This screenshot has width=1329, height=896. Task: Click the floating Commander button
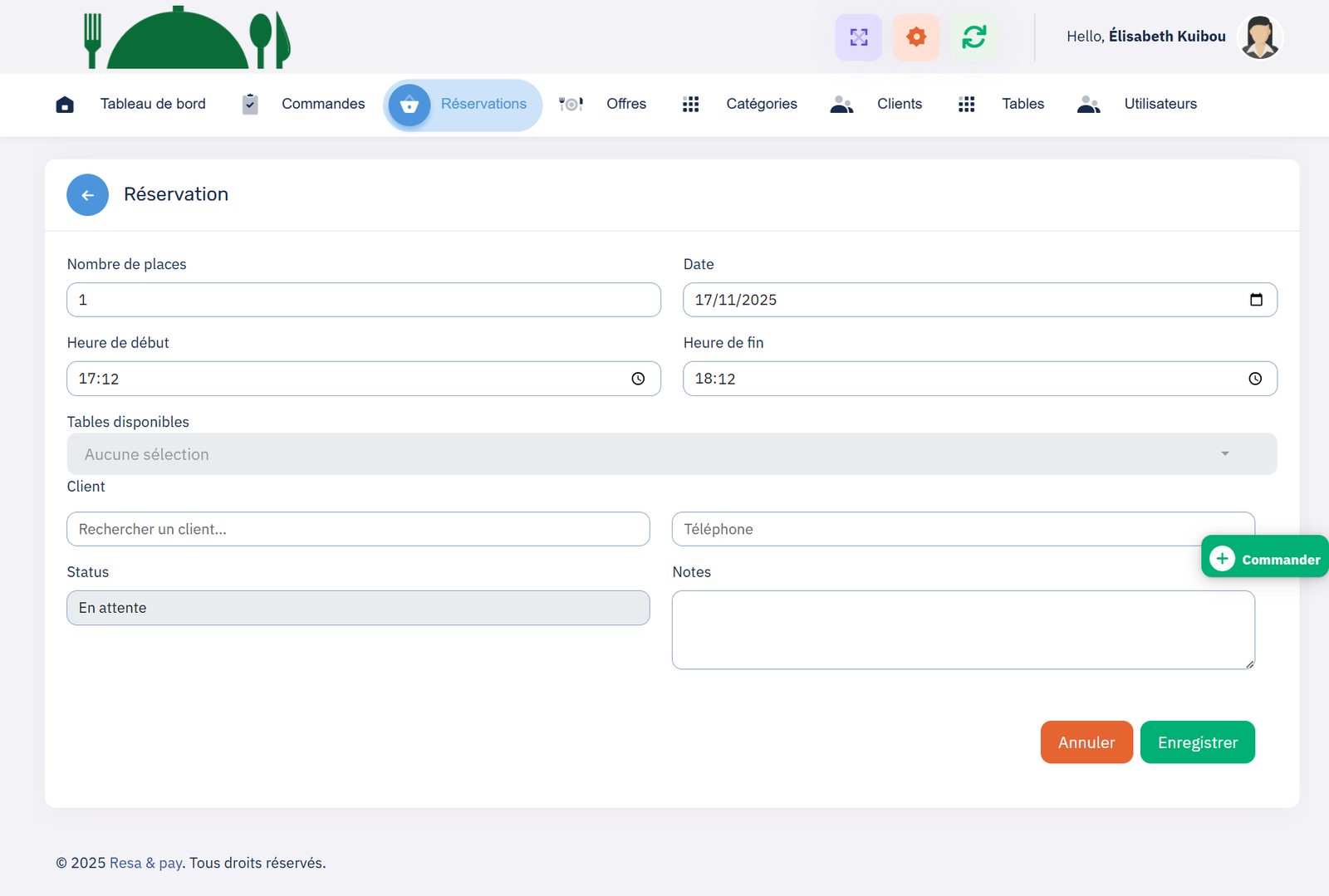(1265, 559)
